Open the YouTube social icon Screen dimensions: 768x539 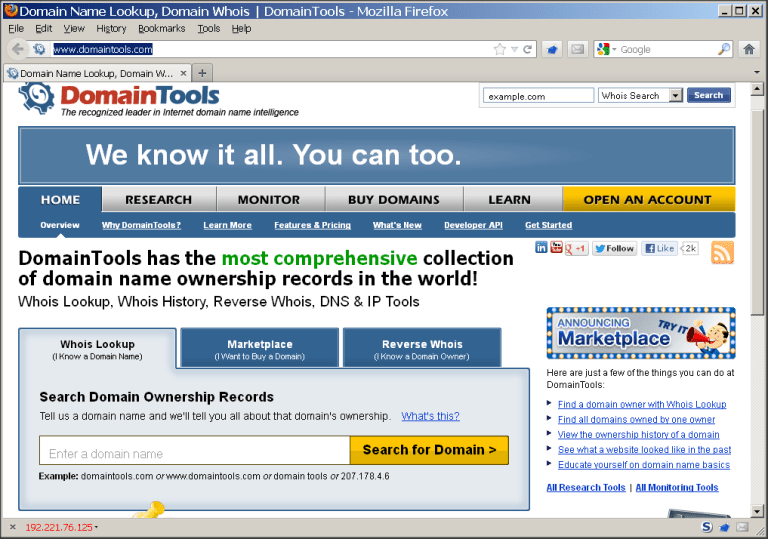click(x=556, y=247)
